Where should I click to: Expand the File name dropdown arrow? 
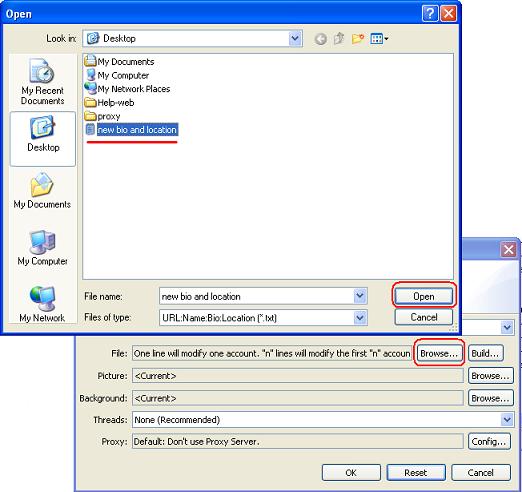[360, 296]
